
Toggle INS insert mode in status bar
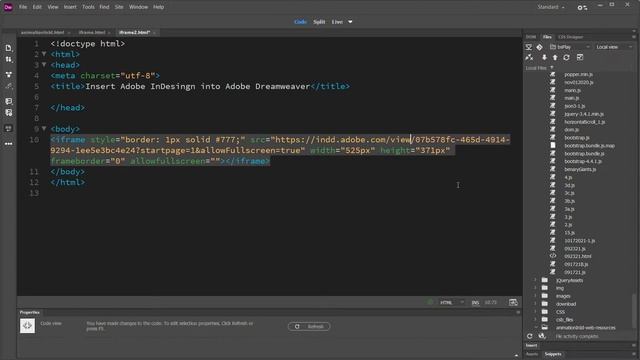pos(475,302)
